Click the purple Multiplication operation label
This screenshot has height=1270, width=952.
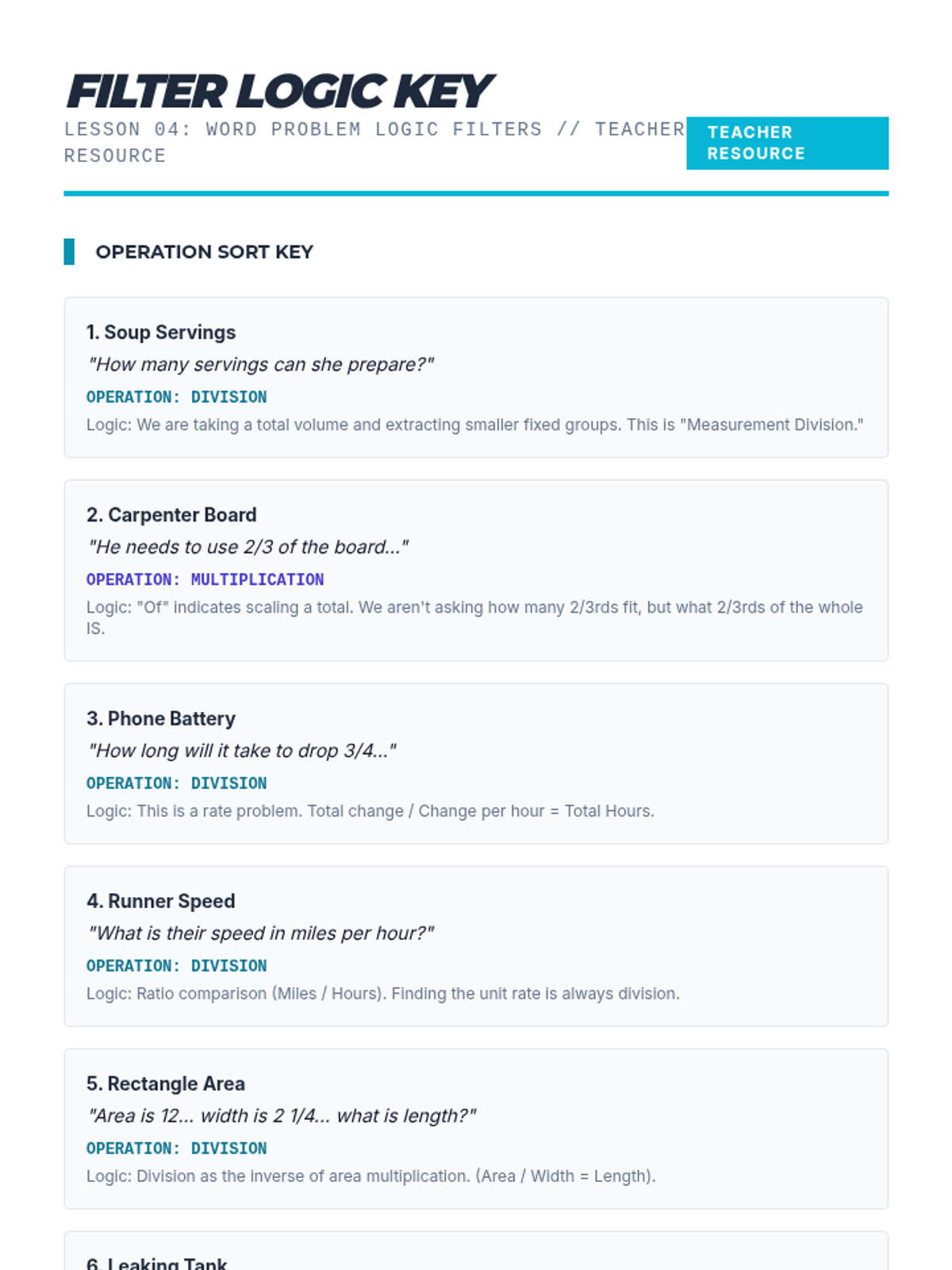(205, 579)
